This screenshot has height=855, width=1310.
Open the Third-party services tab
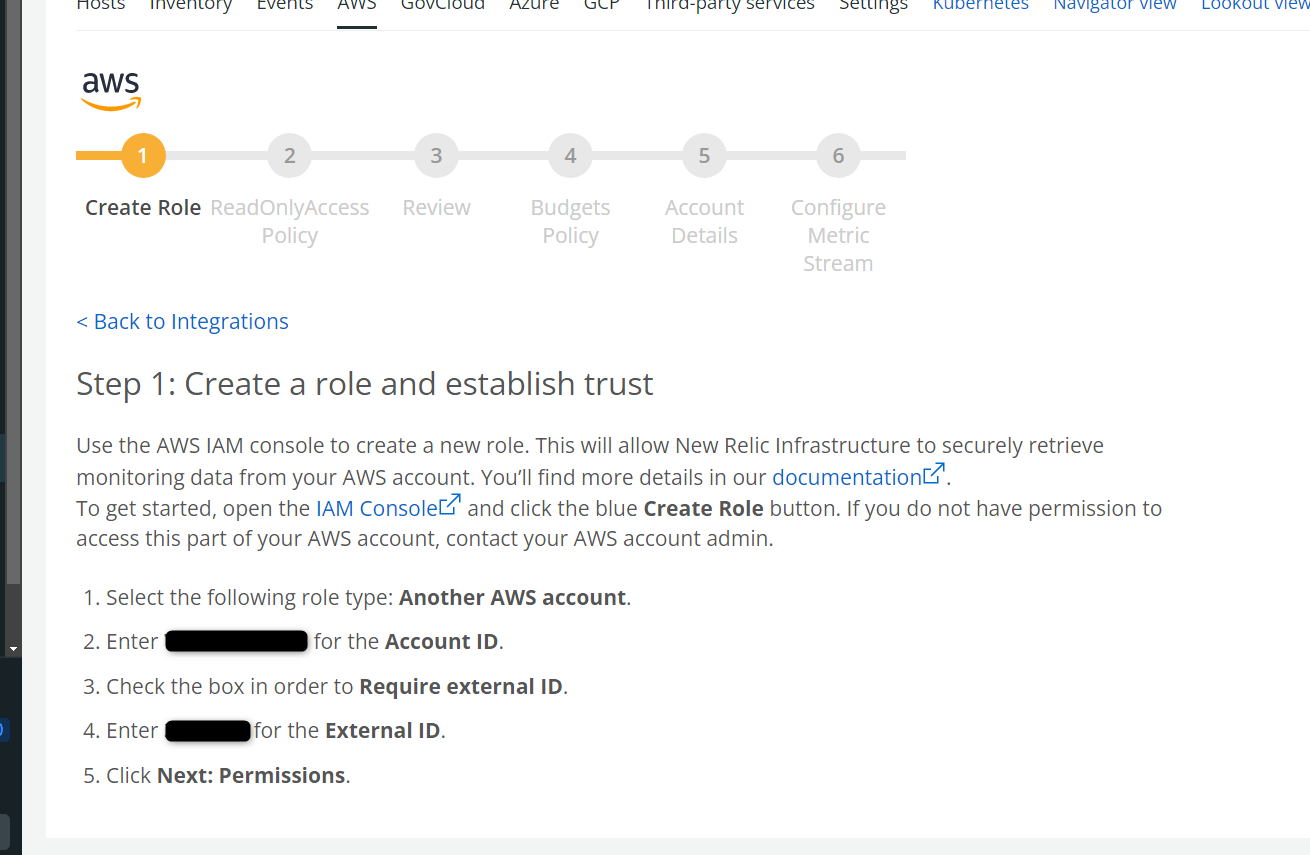730,6
